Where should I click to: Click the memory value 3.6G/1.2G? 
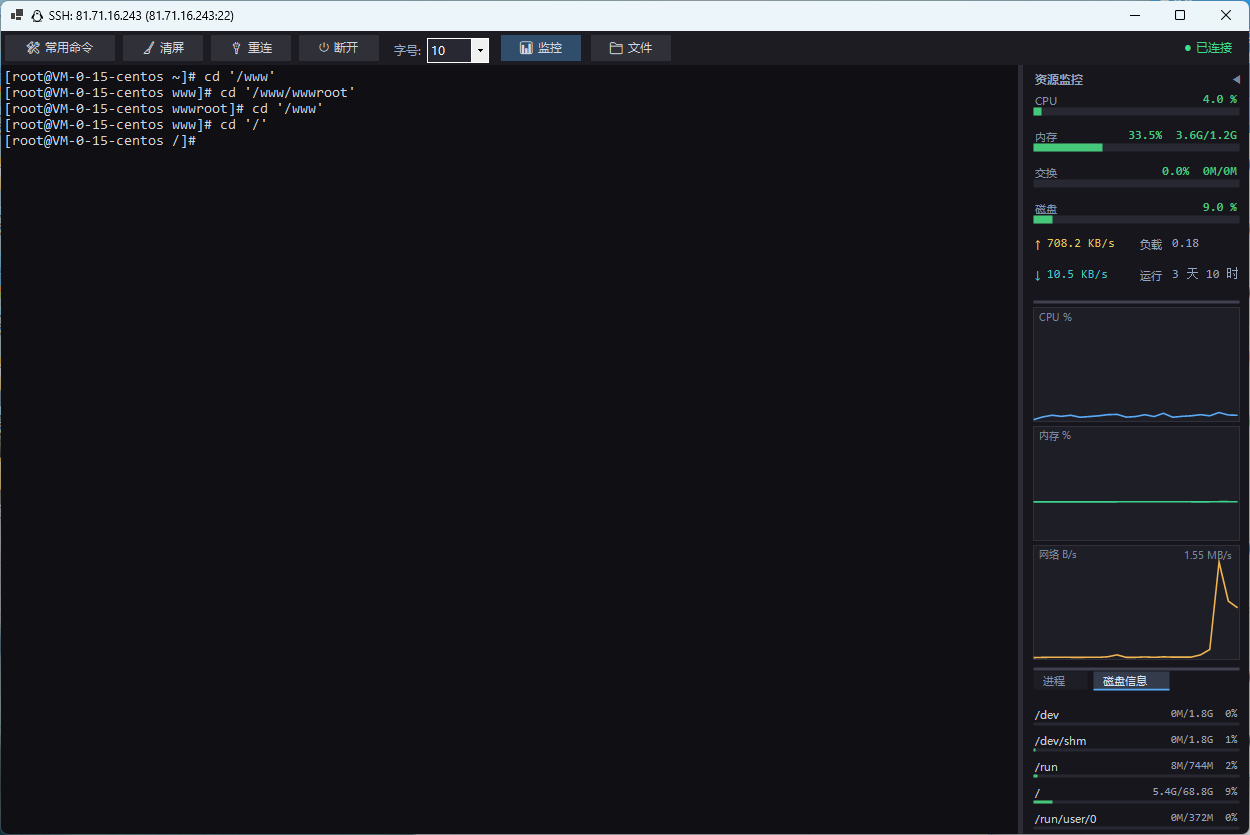coord(1206,135)
